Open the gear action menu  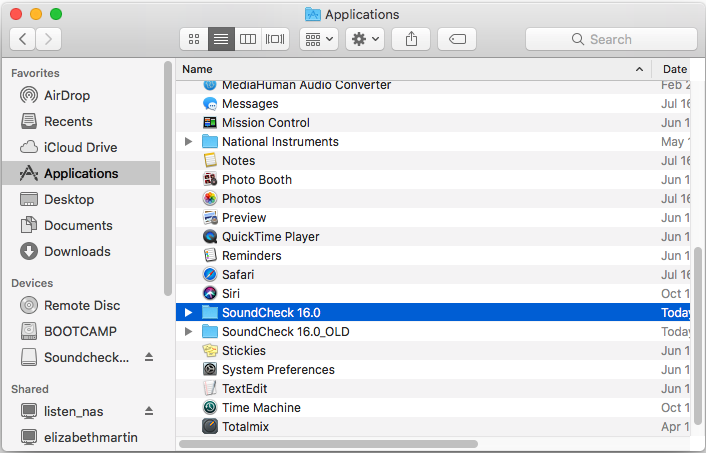point(365,39)
